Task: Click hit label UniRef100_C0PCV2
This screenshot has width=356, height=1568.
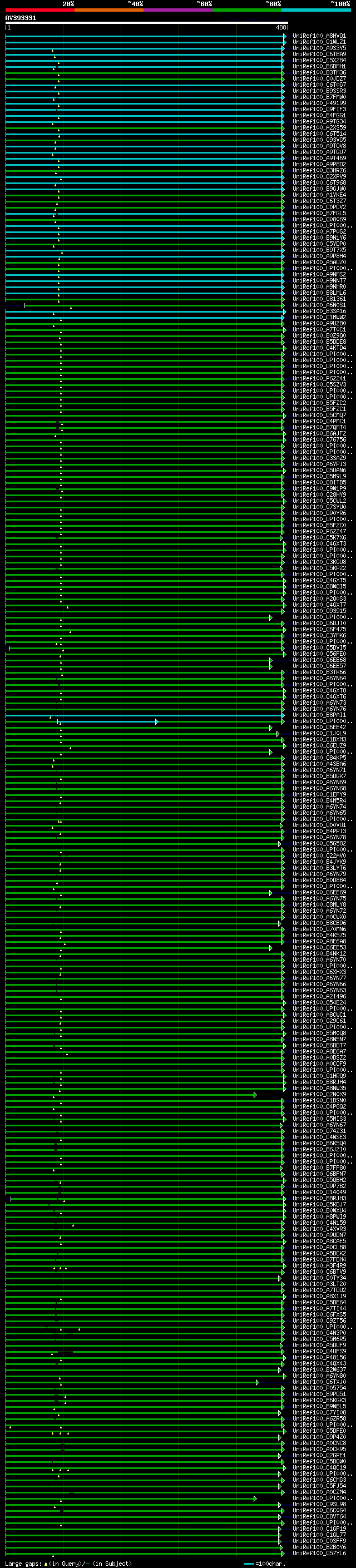Action: [x=319, y=207]
